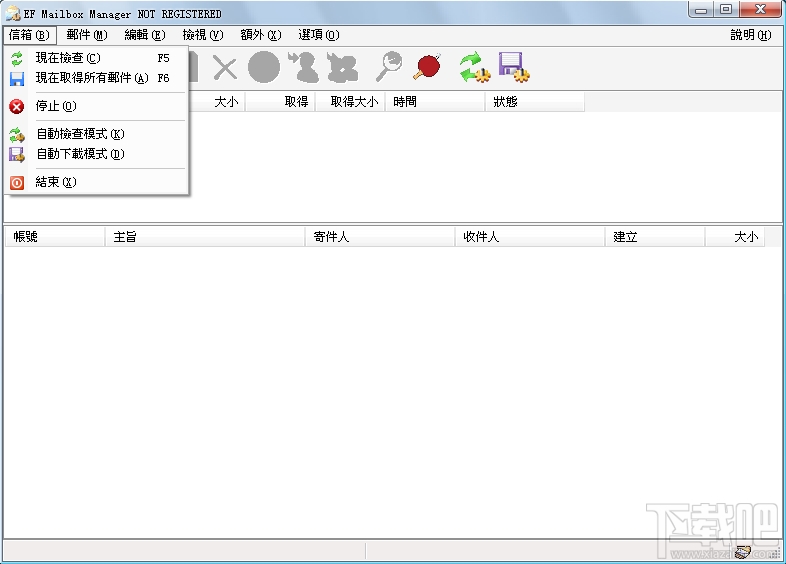Click the gray circle toolbar icon

coord(264,67)
